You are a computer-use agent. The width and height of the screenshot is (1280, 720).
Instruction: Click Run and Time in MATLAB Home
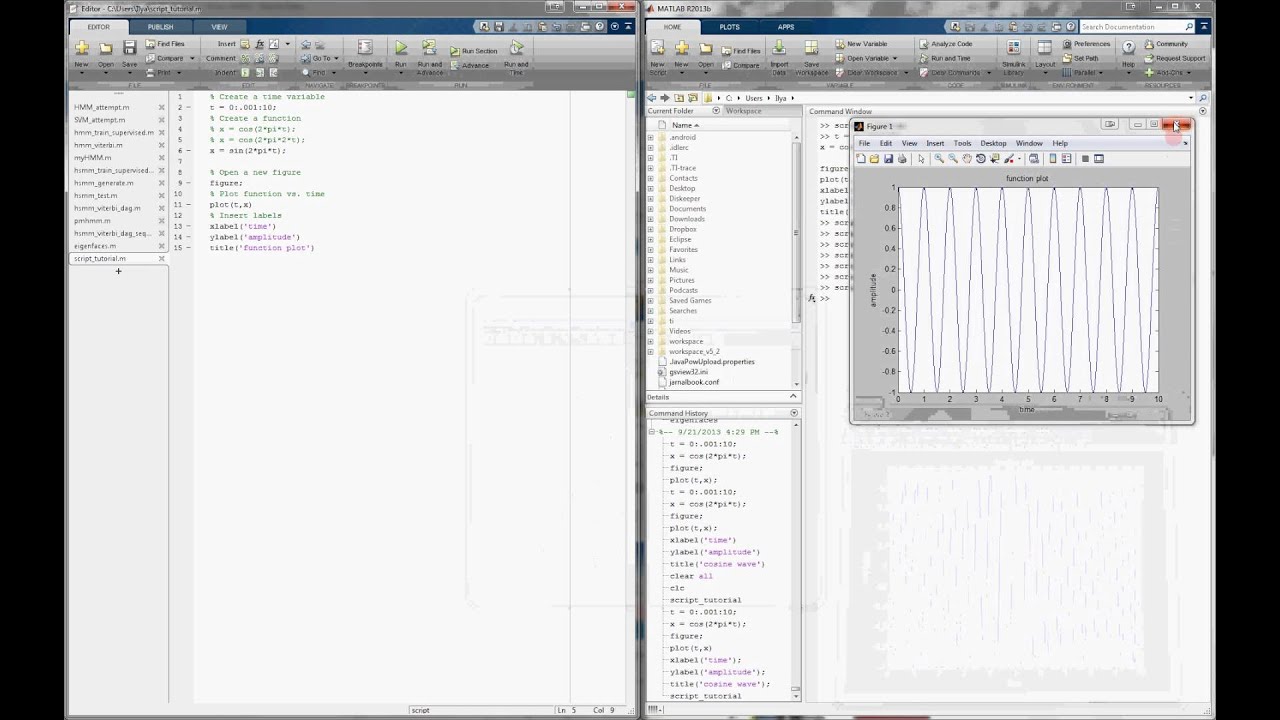(x=944, y=58)
